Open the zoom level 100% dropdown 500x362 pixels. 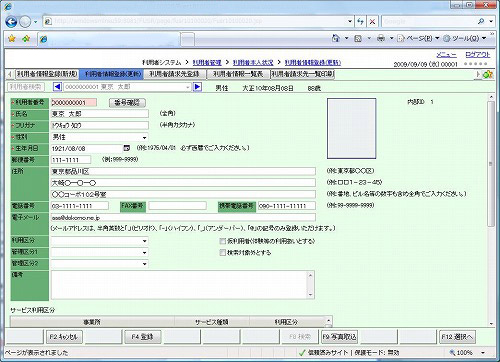(483, 352)
